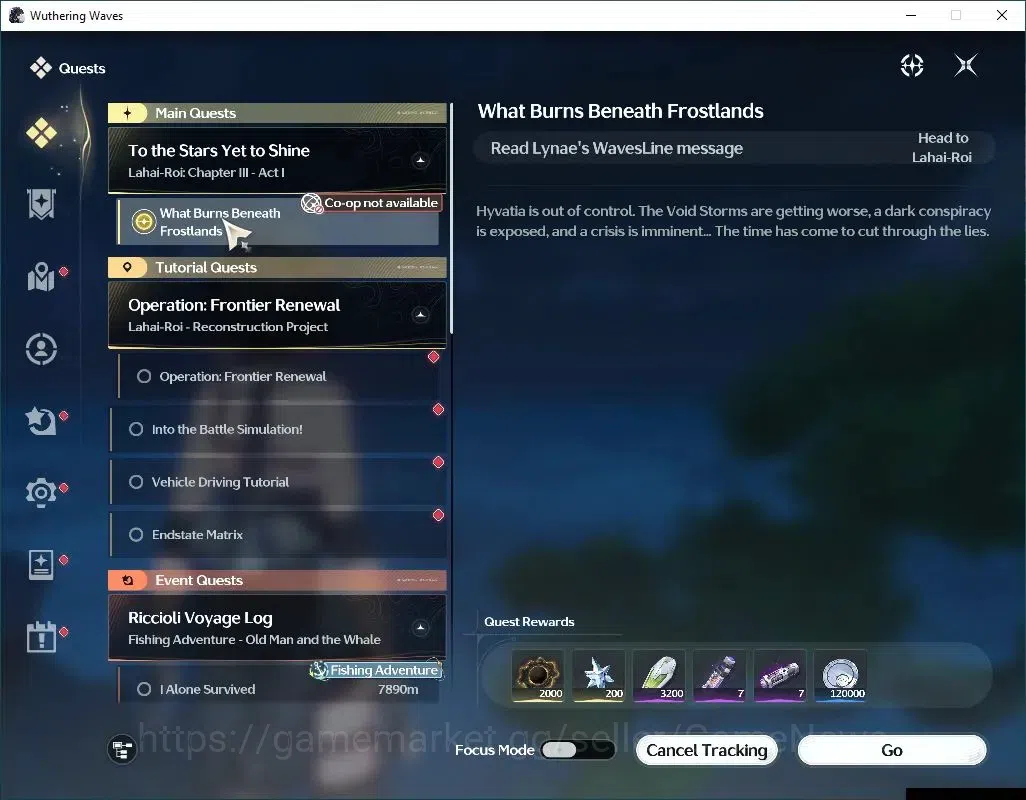Click the Wuthering Waves title bar app icon
The image size is (1026, 800).
(x=16, y=15)
